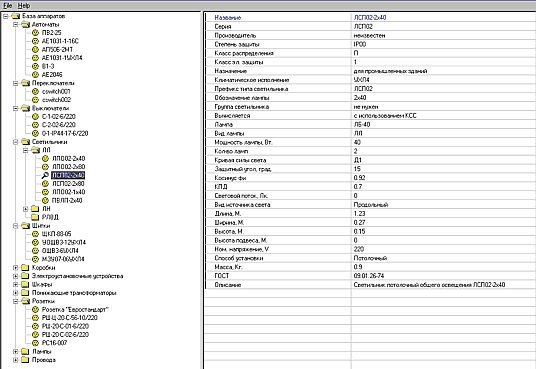Click the Название property value field
This screenshot has height=369, width=536.
pyautogui.click(x=443, y=17)
